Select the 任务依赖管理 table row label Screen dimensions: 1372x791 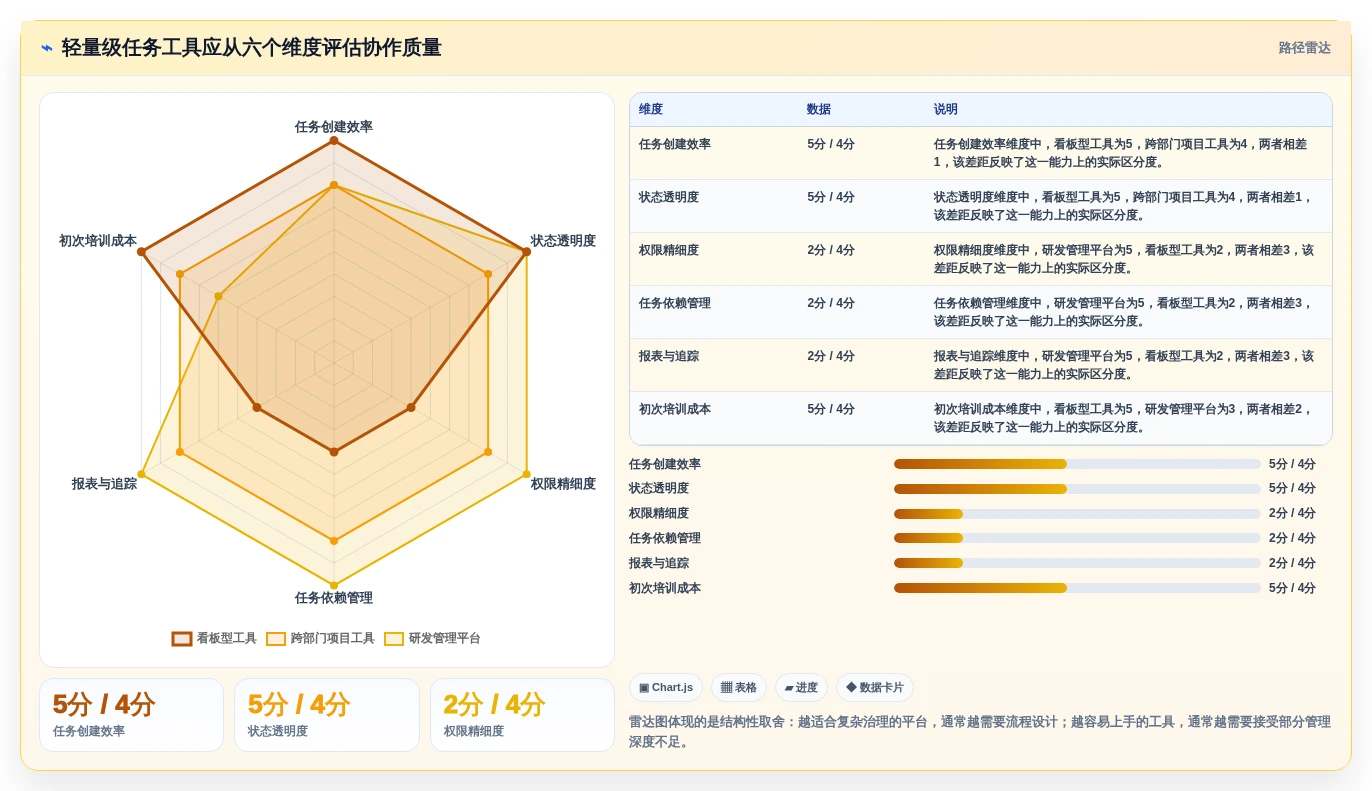(675, 303)
